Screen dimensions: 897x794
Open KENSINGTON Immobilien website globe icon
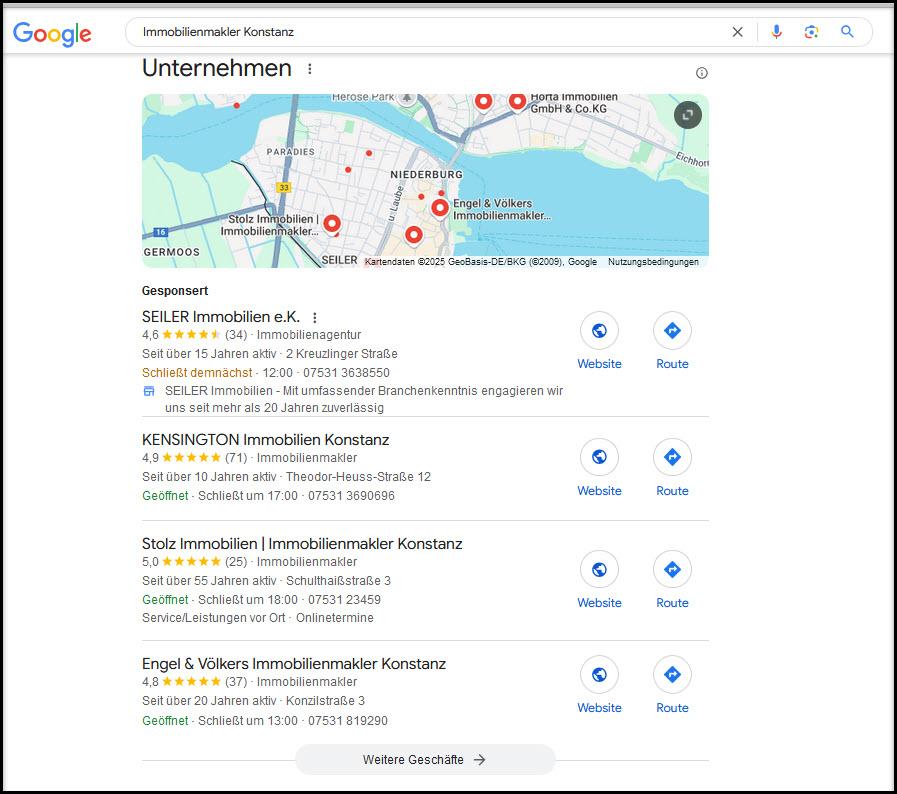click(x=599, y=457)
